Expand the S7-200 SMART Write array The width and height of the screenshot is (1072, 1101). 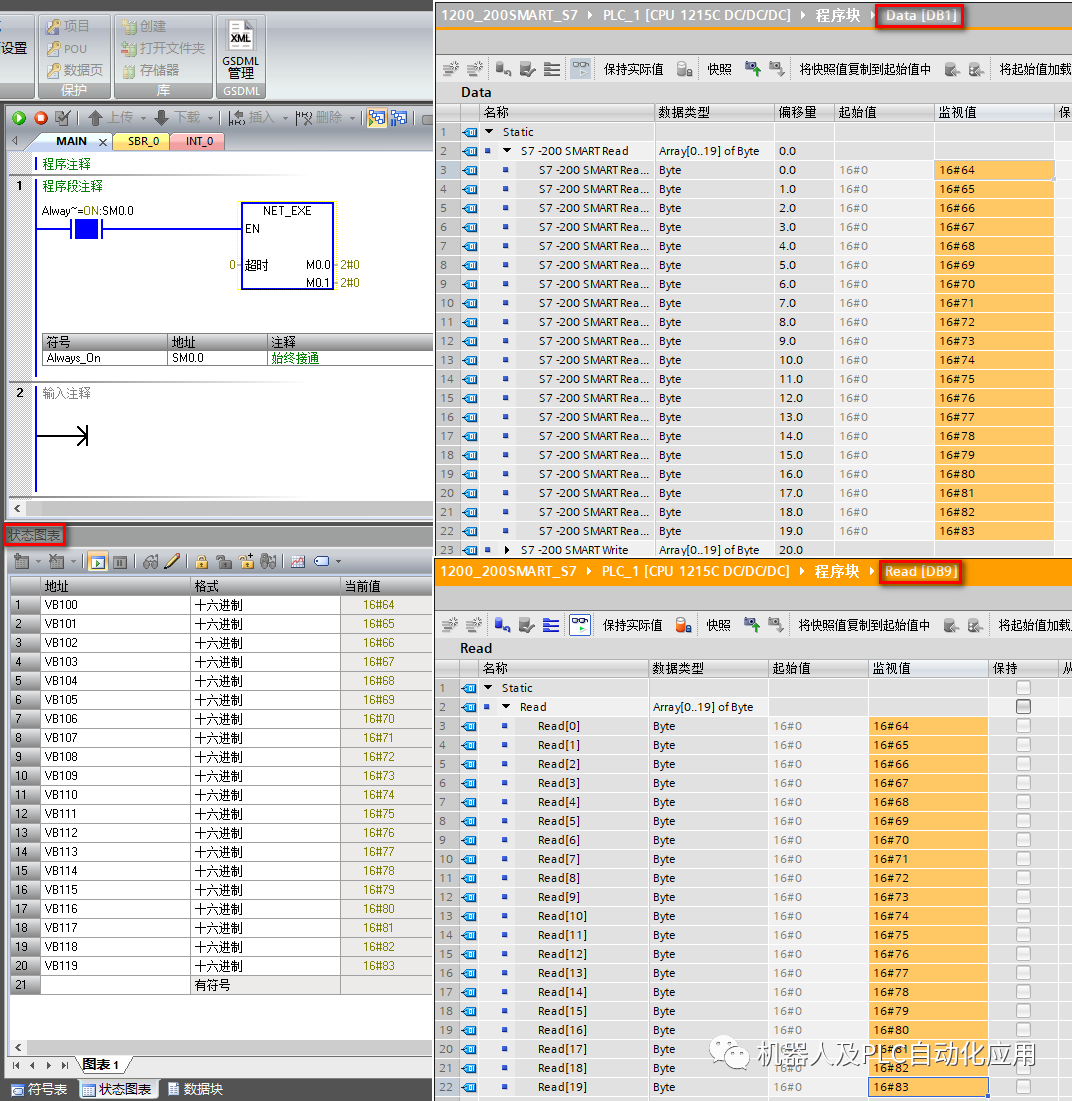point(507,550)
